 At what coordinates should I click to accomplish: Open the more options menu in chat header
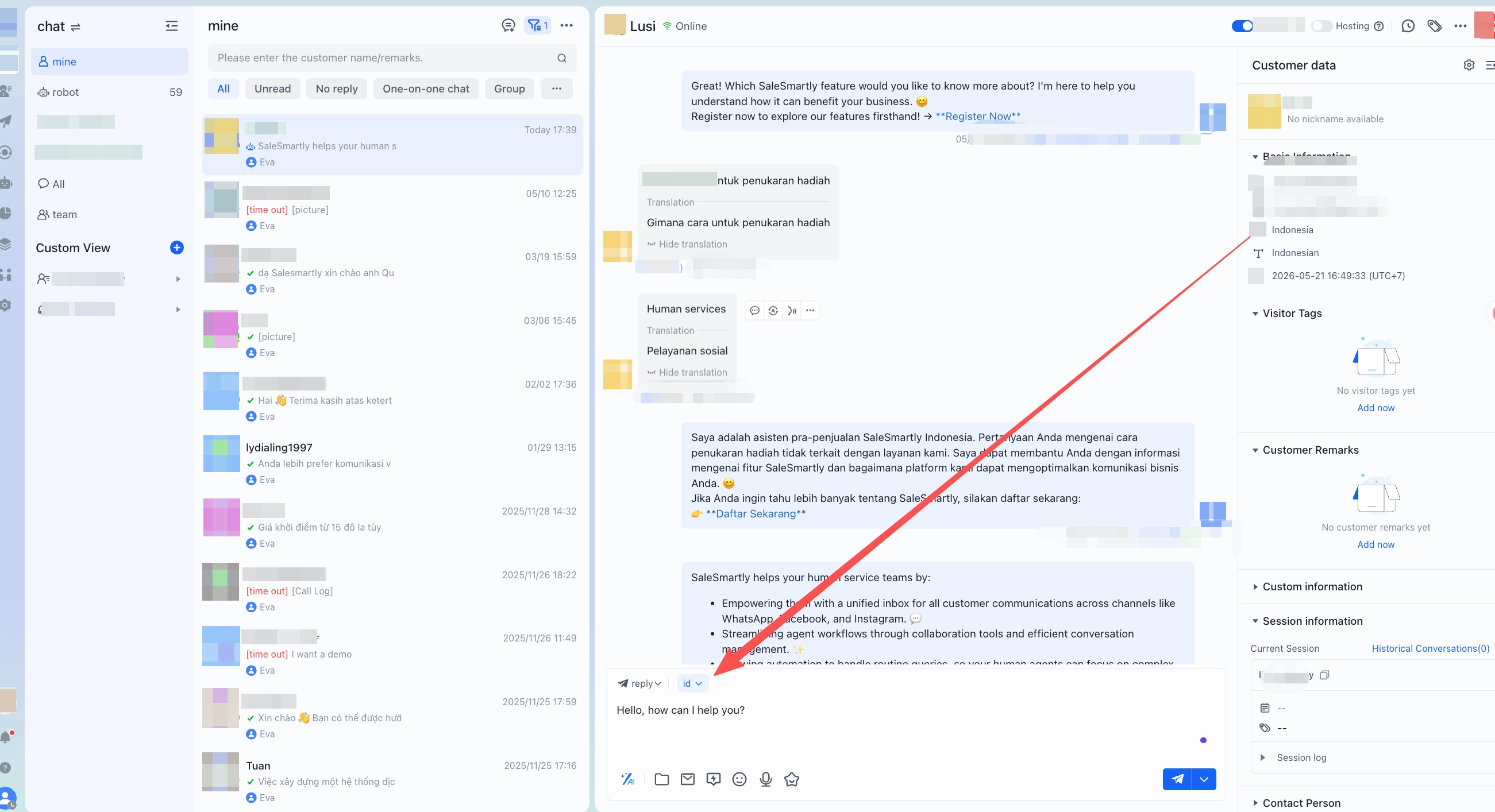point(1461,25)
